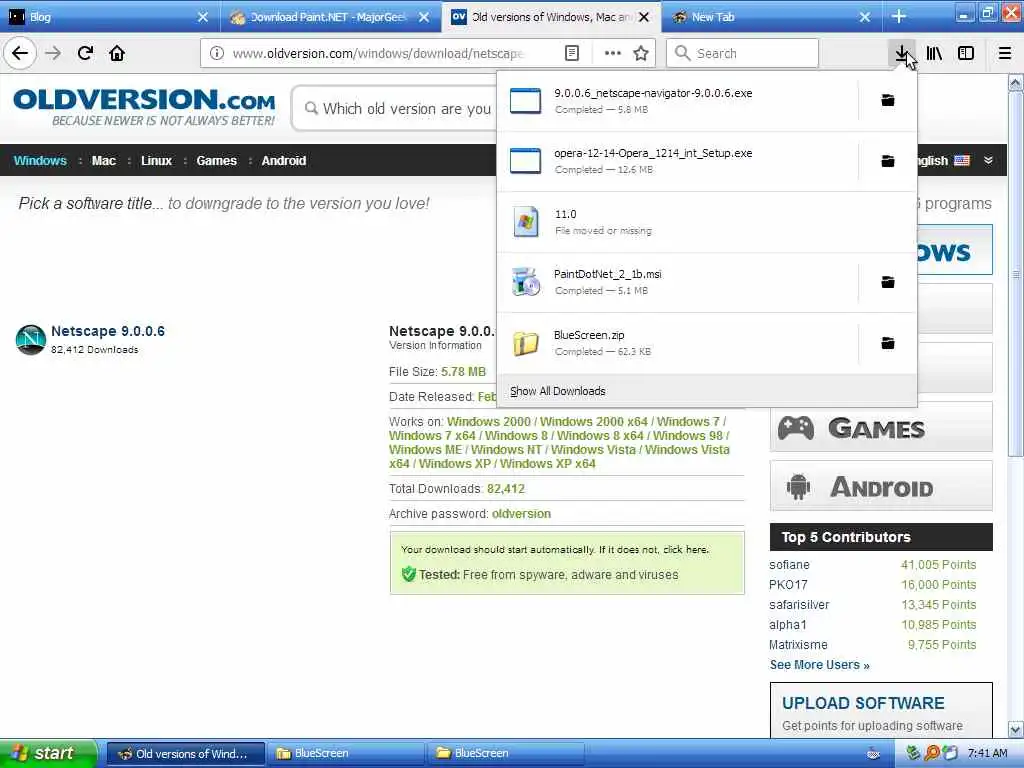Open the opera-12-14 Setup download entry
This screenshot has height=768, width=1024.
point(678,161)
